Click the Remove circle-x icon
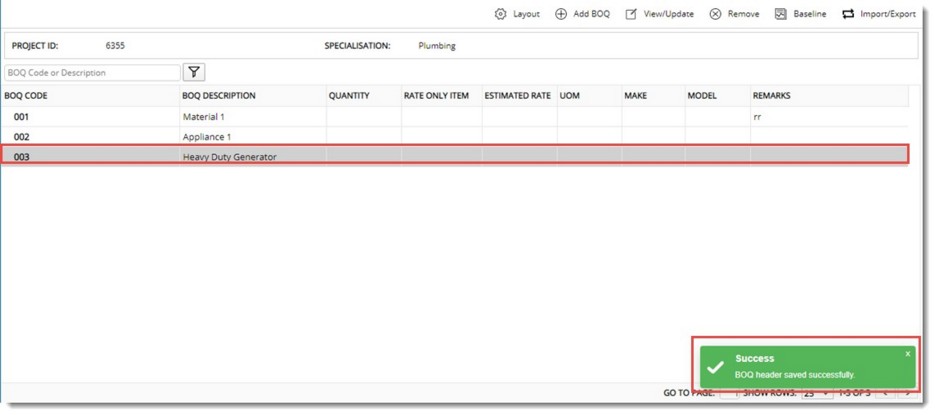Screen dimensions: 935x415 coord(716,14)
